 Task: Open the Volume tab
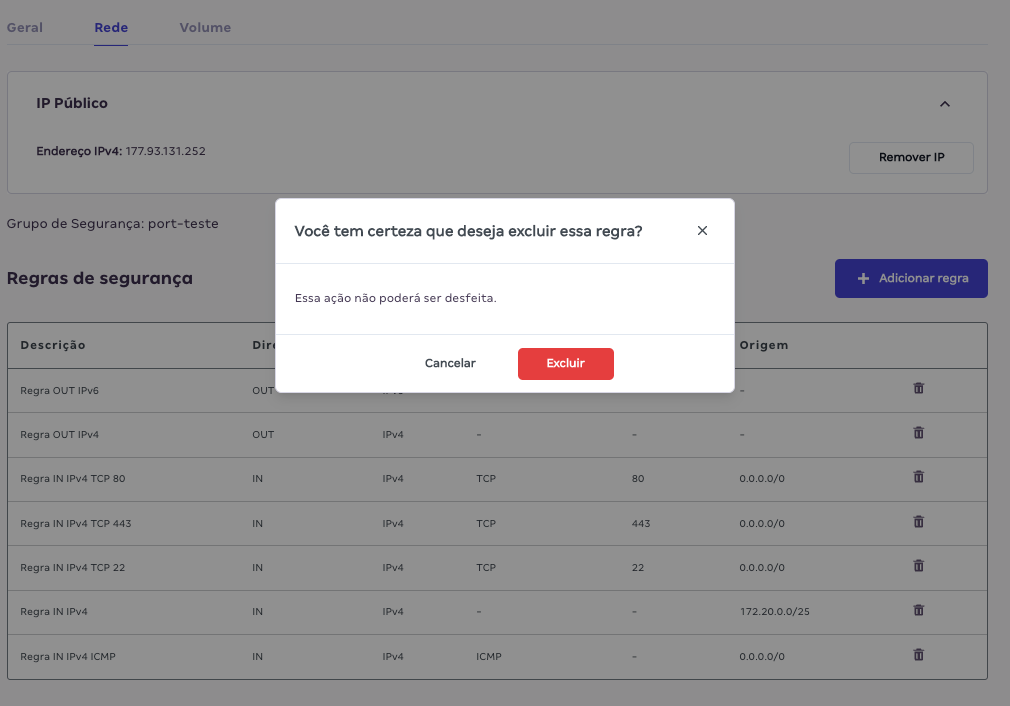click(205, 28)
